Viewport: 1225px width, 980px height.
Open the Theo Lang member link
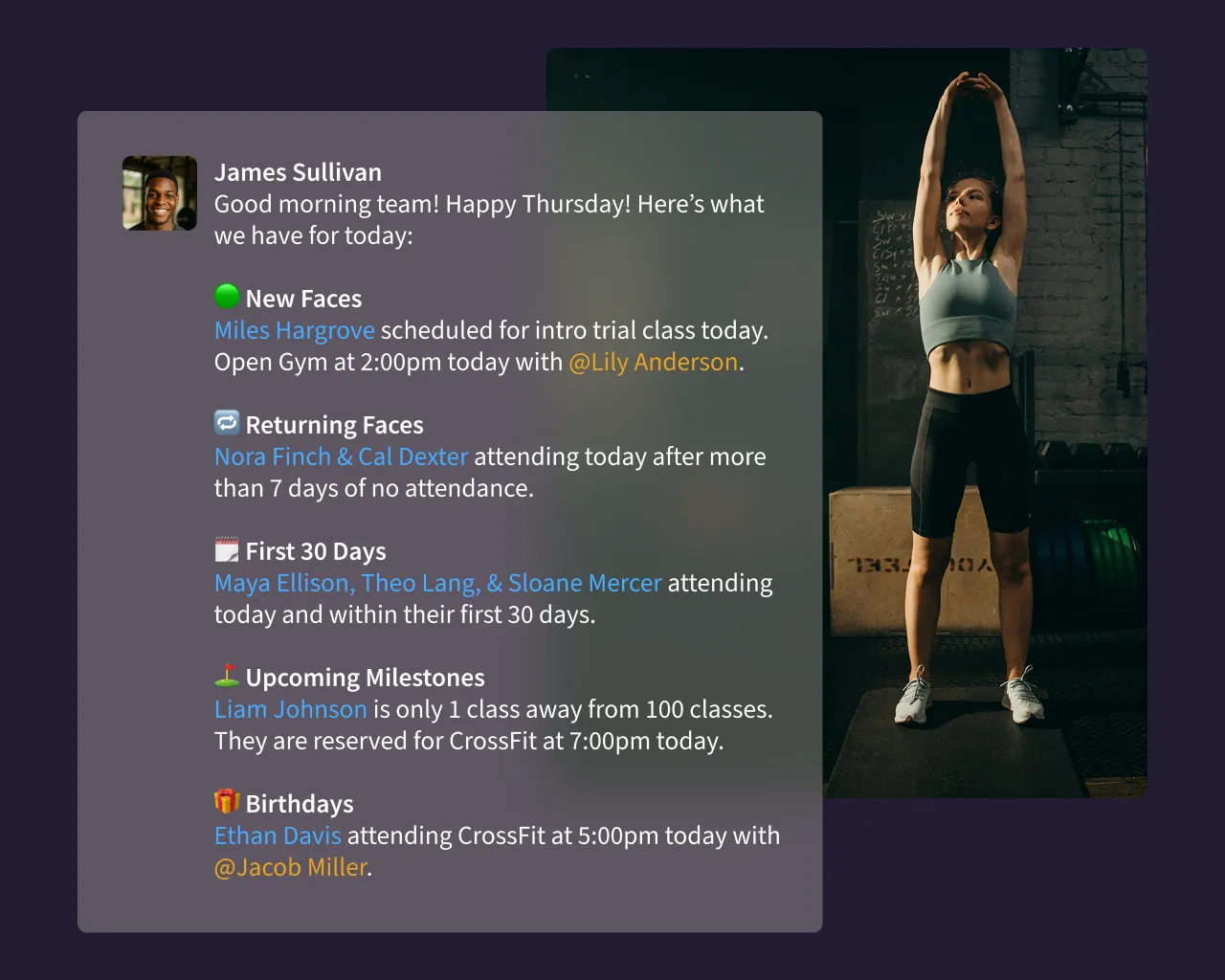coord(421,584)
